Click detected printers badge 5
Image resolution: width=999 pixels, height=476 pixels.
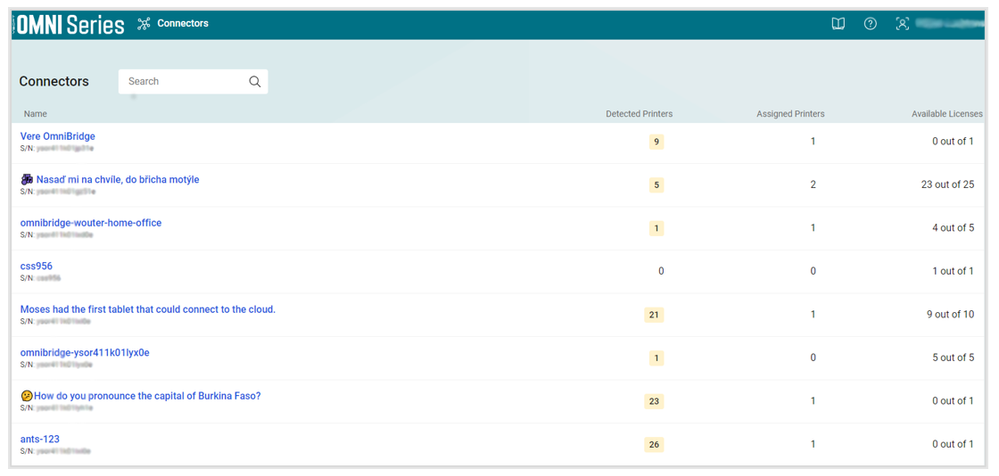tap(656, 185)
